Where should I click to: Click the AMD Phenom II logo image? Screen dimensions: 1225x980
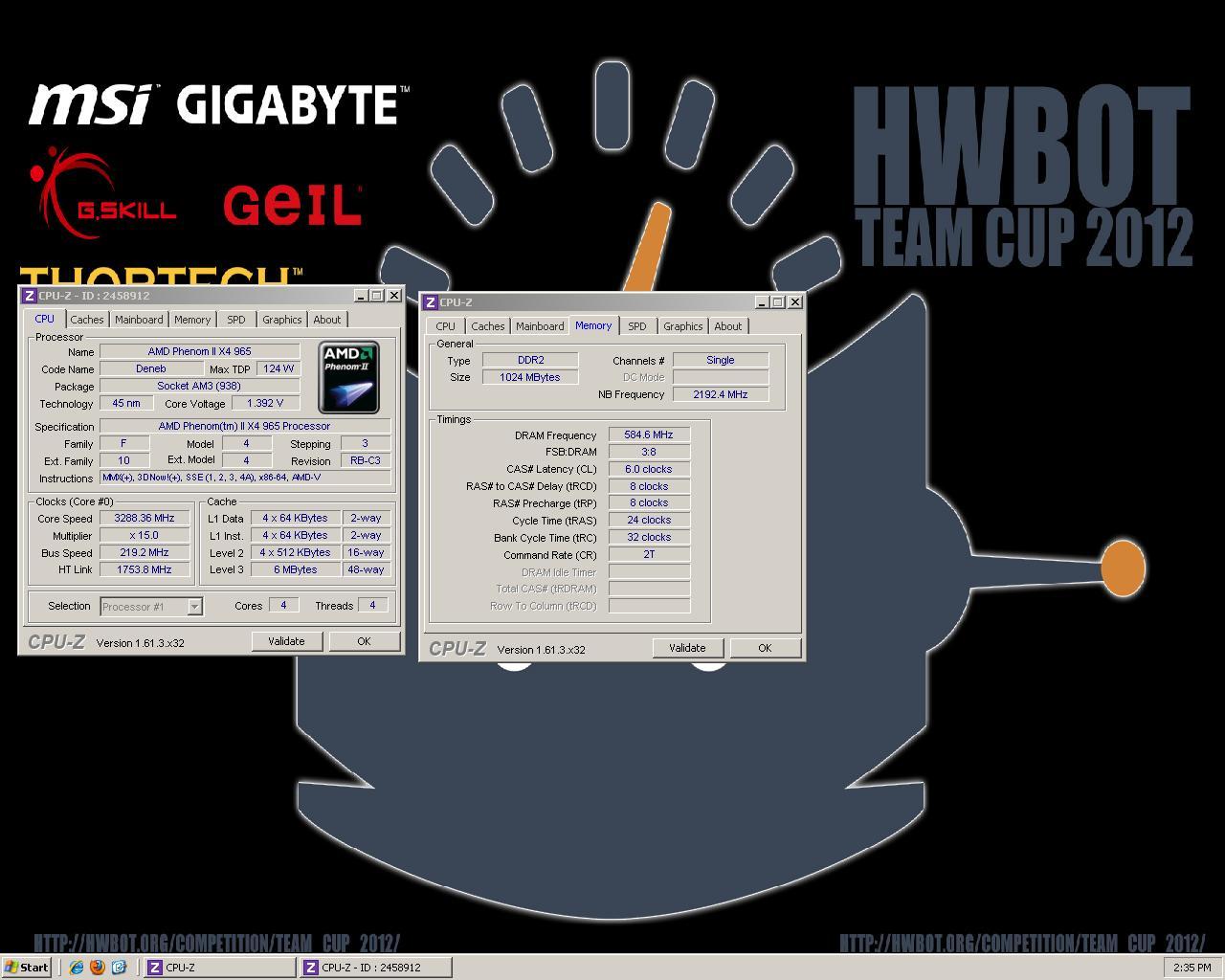click(x=348, y=376)
